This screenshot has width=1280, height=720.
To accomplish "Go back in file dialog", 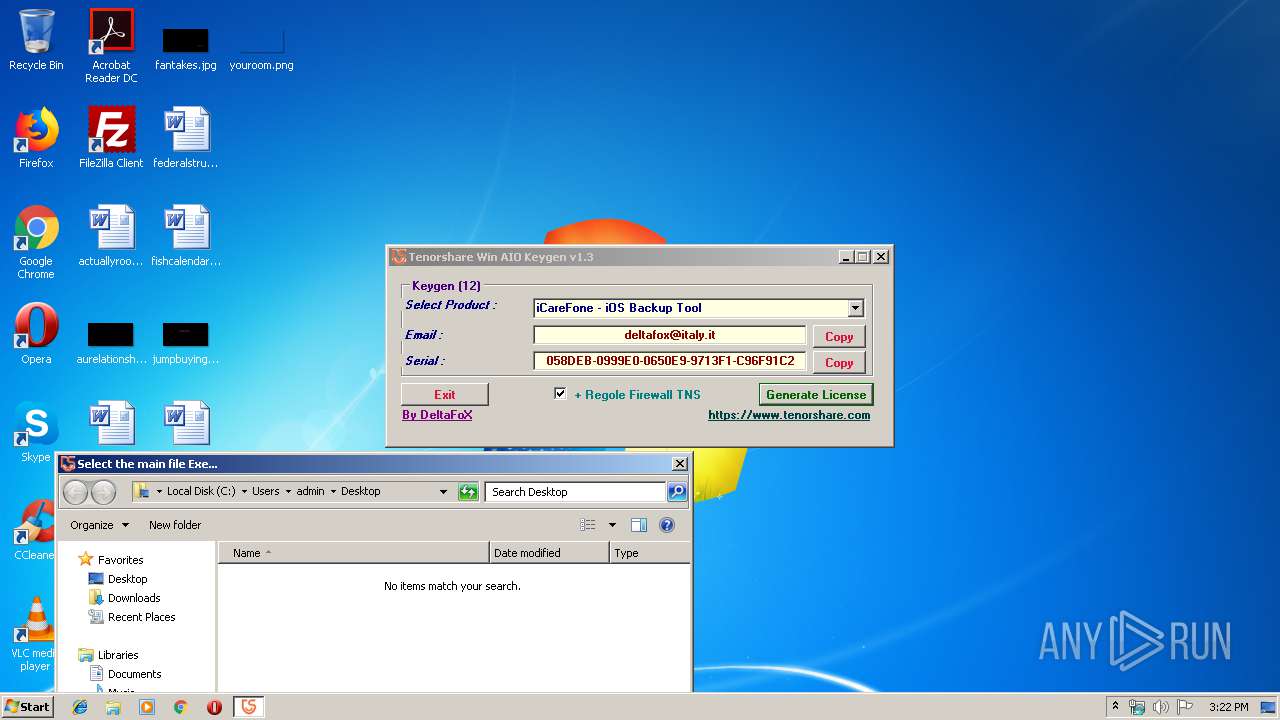I will [76, 492].
